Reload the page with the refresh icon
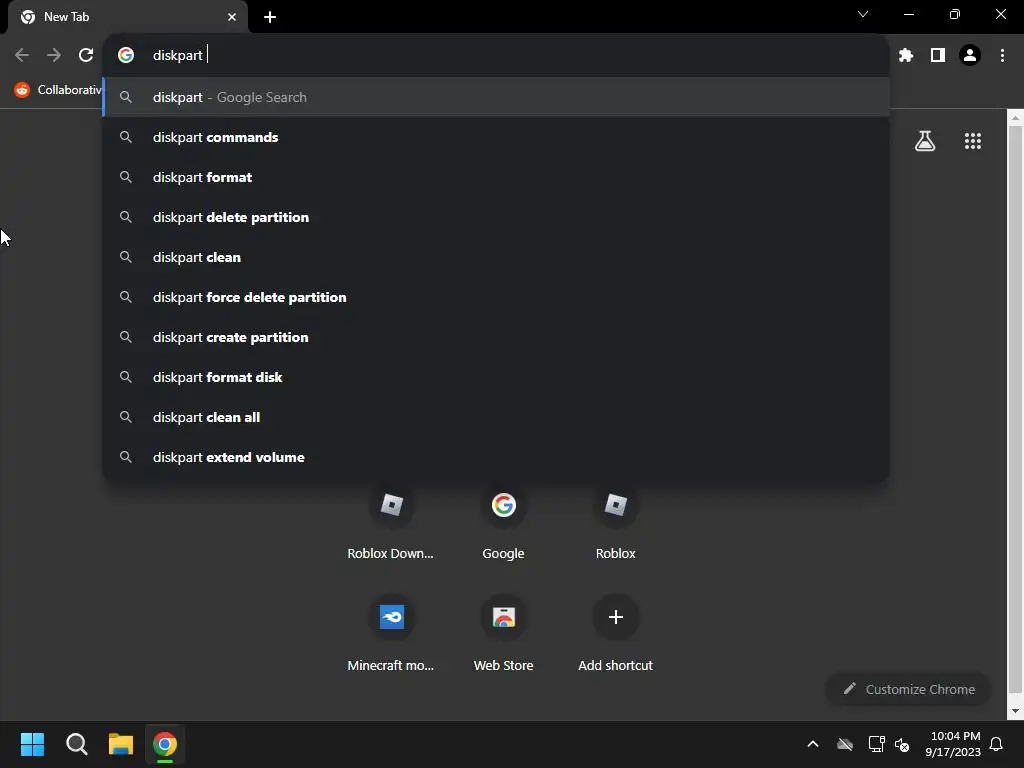 [86, 55]
